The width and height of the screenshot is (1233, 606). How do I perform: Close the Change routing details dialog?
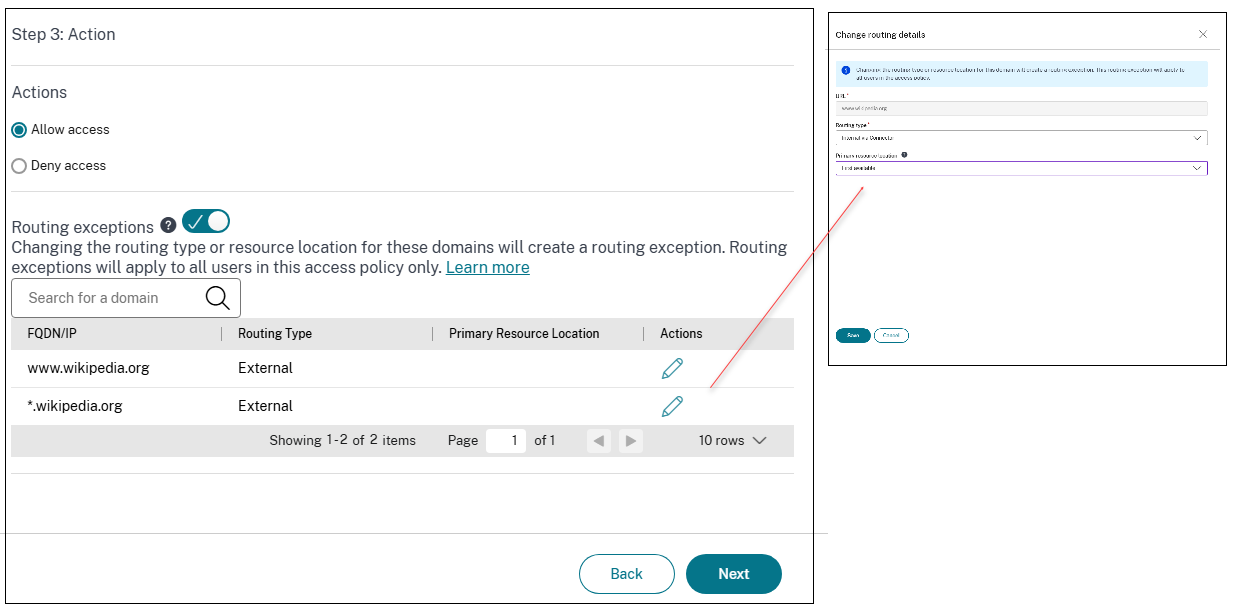(x=1203, y=34)
